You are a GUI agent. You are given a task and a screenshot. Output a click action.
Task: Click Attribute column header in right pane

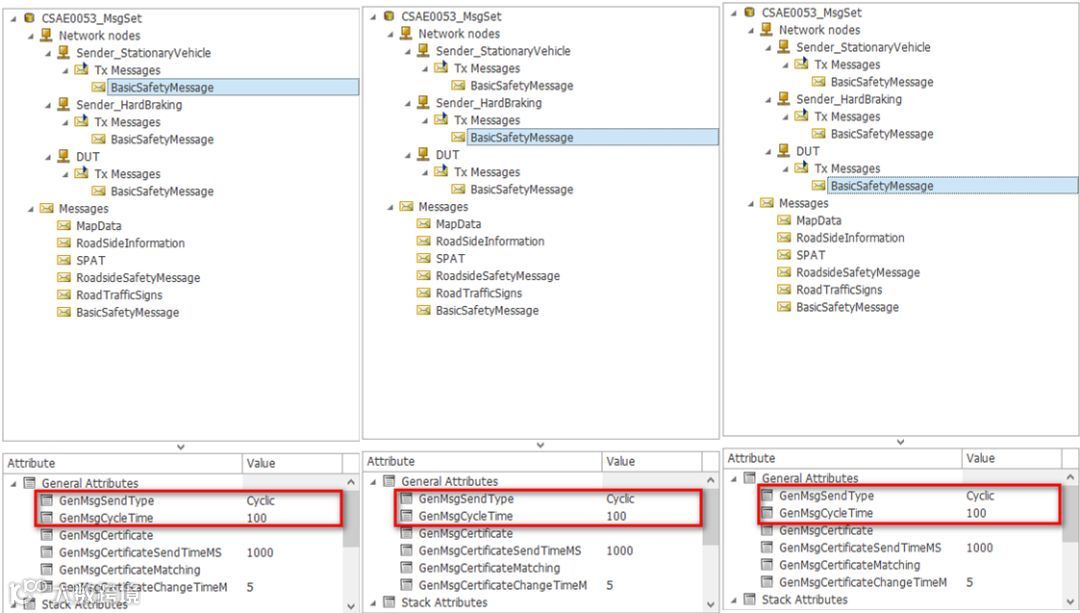(842, 458)
